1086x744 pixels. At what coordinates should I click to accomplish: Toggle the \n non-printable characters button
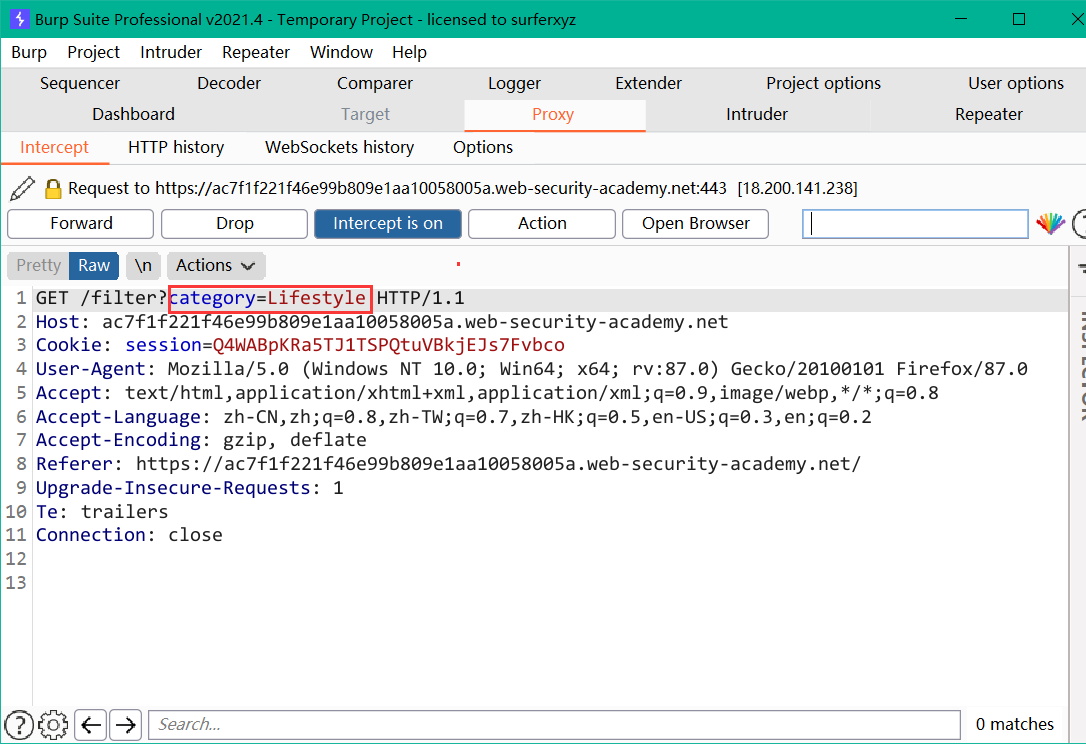(x=143, y=265)
